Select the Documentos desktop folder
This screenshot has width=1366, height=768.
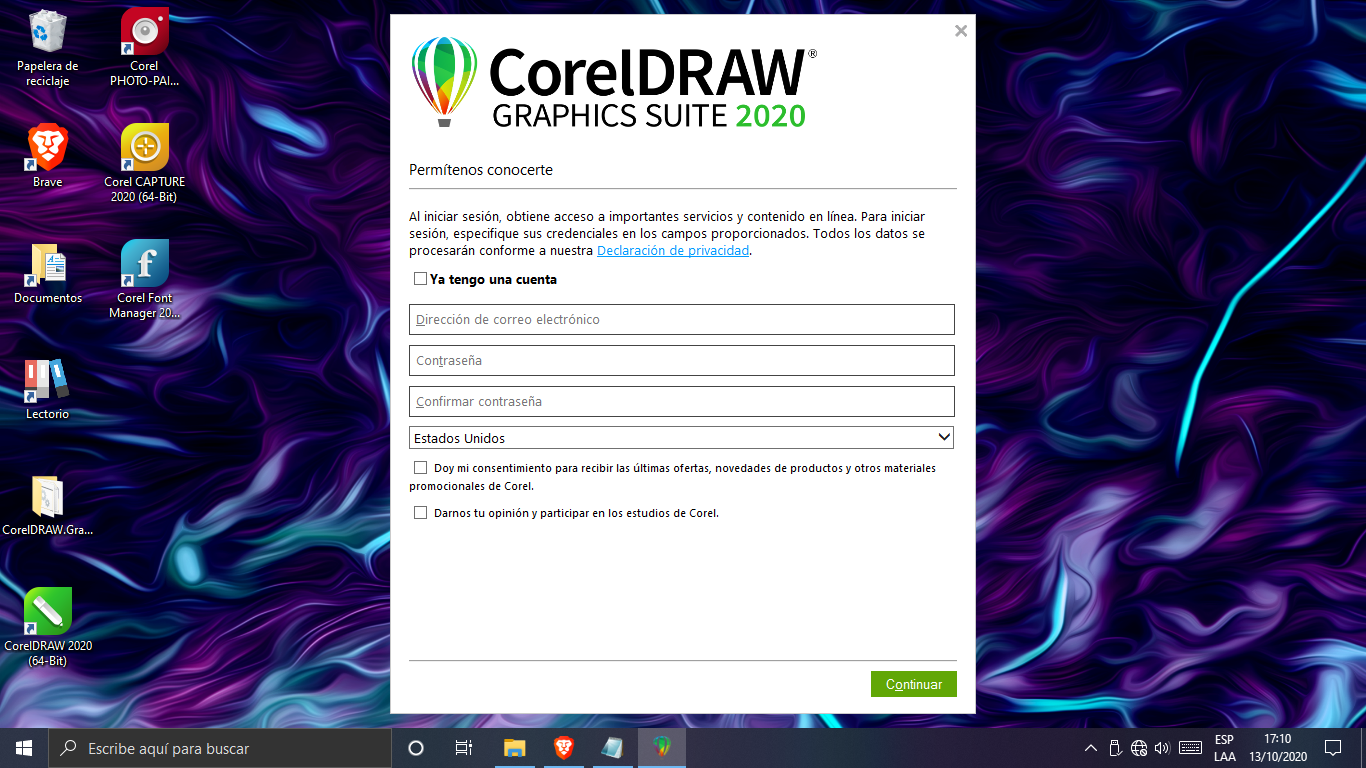[47, 273]
